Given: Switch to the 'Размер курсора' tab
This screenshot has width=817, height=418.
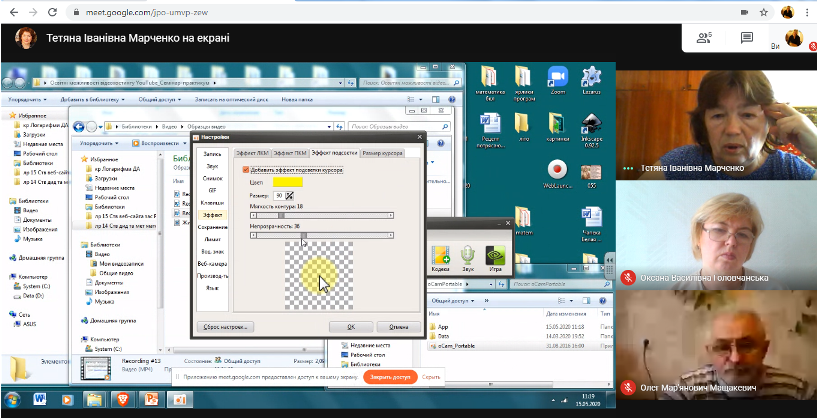Looking at the screenshot, I should click(x=382, y=153).
